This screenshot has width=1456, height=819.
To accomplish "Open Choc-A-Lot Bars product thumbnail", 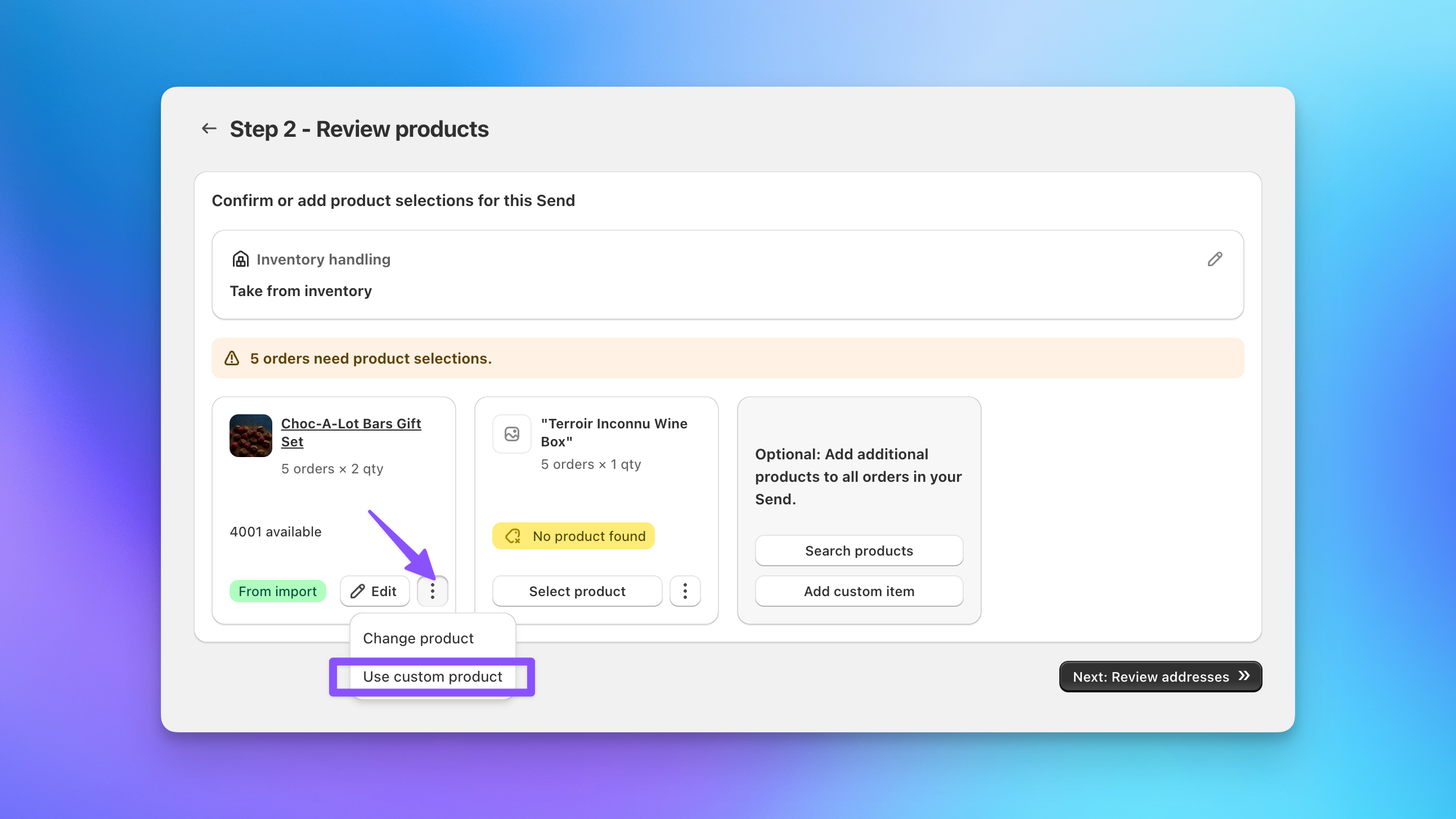I will pyautogui.click(x=250, y=435).
